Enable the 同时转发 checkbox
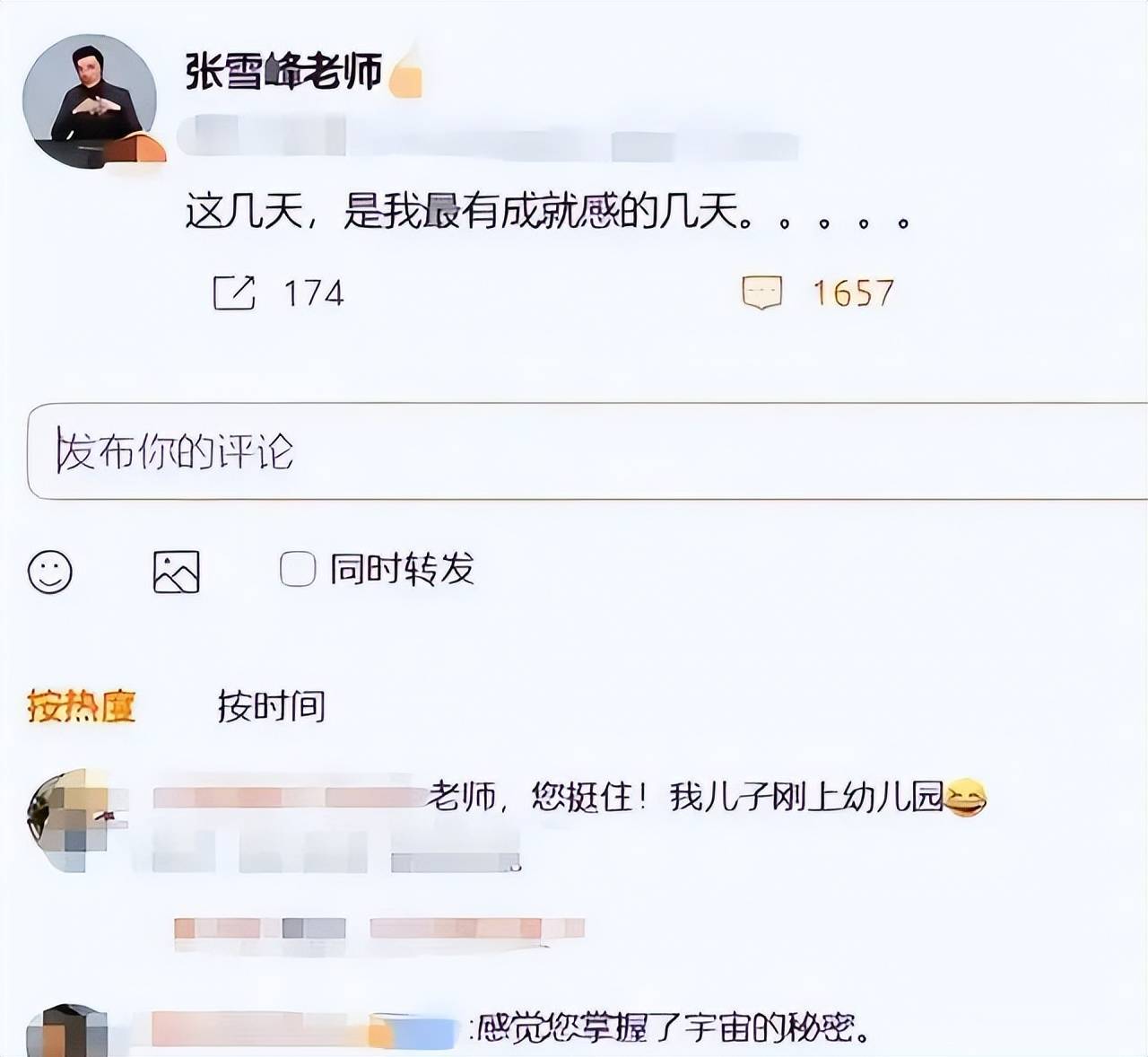This screenshot has height=1057, width=1148. (298, 569)
